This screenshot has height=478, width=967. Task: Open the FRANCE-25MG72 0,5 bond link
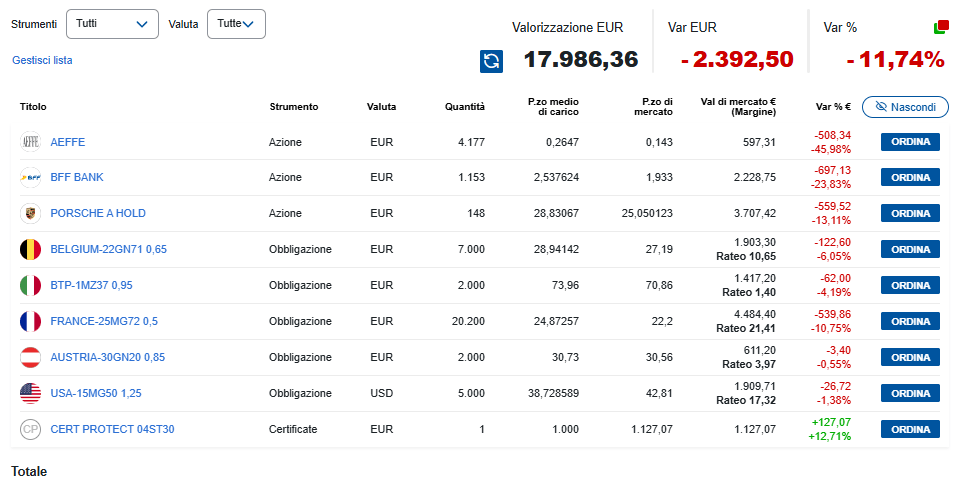[104, 321]
